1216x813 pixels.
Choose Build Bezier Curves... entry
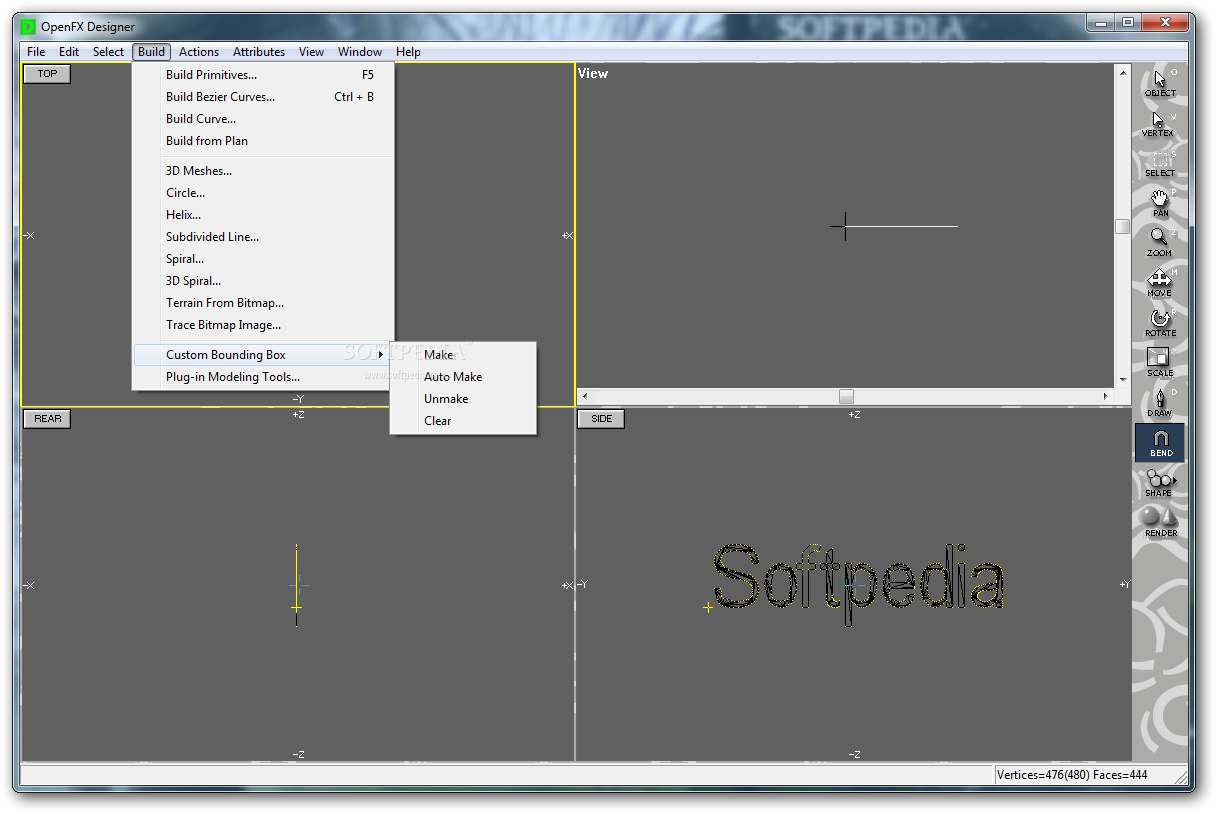point(264,97)
